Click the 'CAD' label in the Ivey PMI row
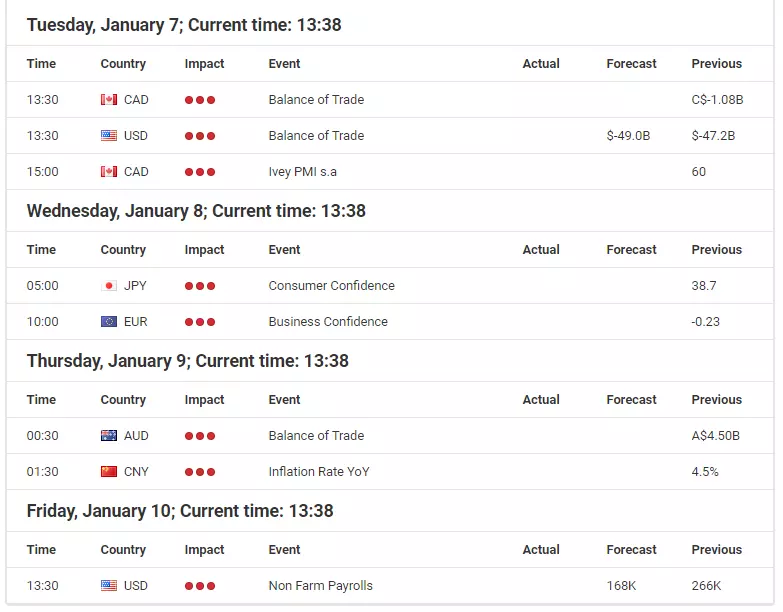This screenshot has height=612, width=783. (x=136, y=172)
